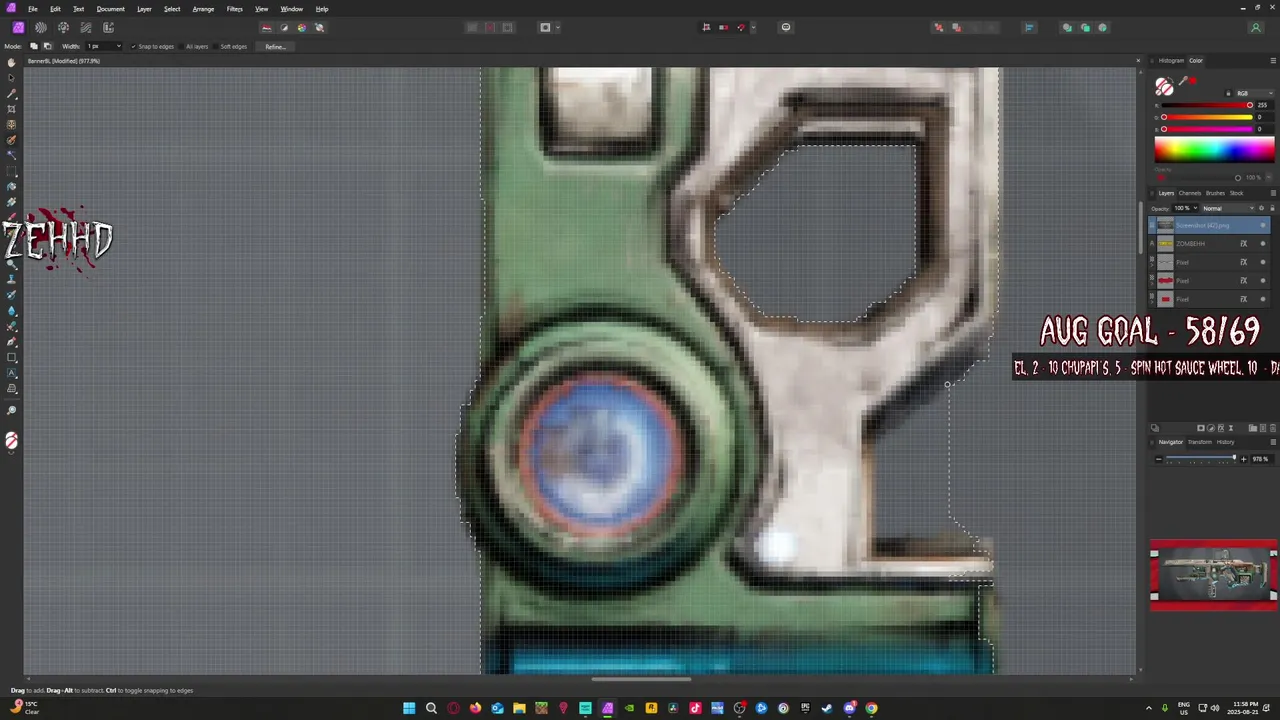Image resolution: width=1280 pixels, height=720 pixels.
Task: Open the account icon in the toolbar
Action: click(x=1256, y=28)
